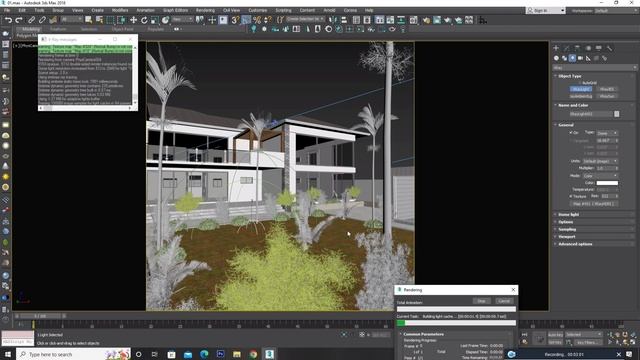
Task: Open the white light Color swatch
Action: pyautogui.click(x=607, y=183)
